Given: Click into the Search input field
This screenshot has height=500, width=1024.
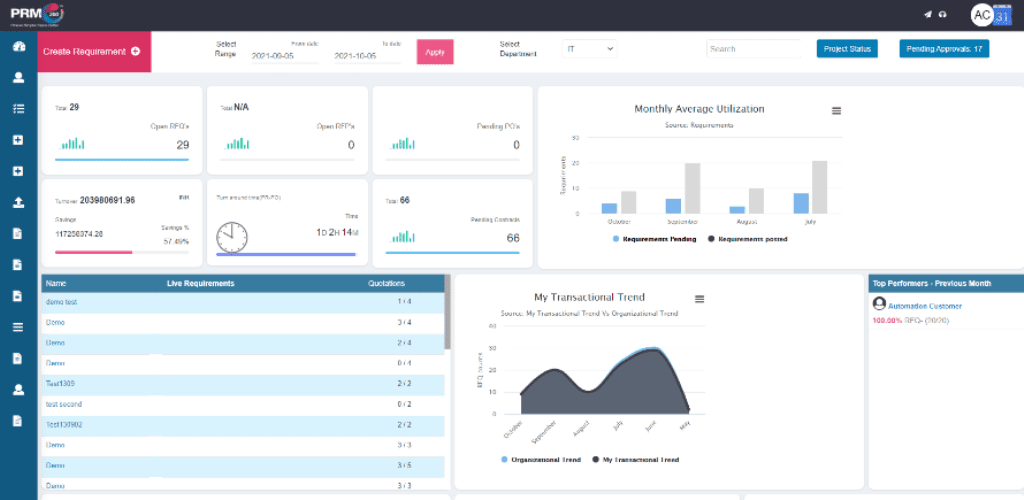Looking at the screenshot, I should point(753,49).
